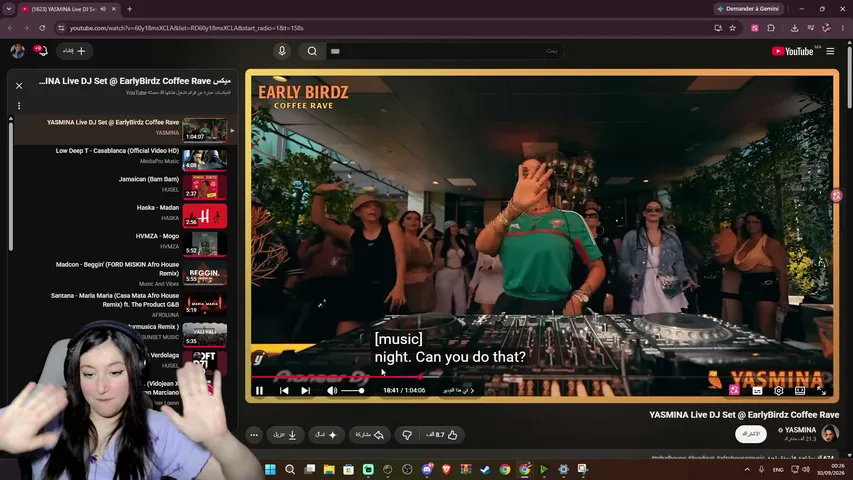Go back in the browser
The width and height of the screenshot is (853, 480).
[x=10, y=28]
